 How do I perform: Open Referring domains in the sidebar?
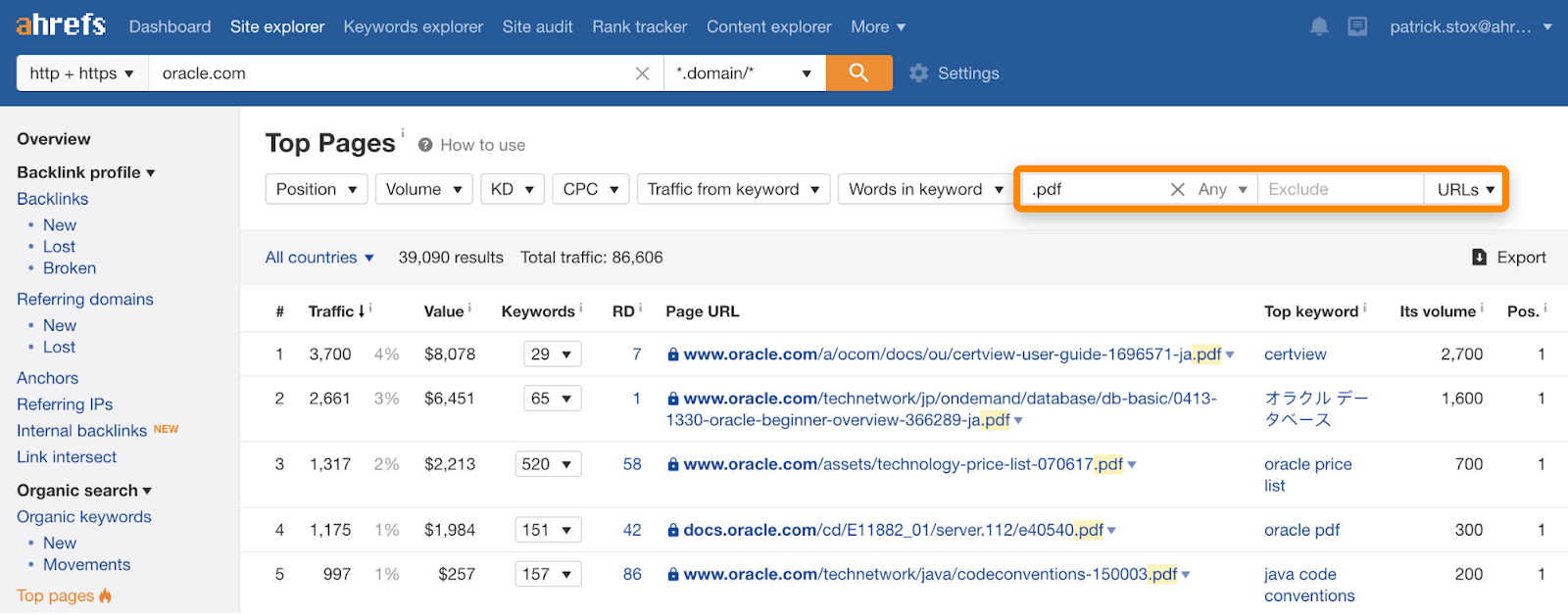point(85,299)
